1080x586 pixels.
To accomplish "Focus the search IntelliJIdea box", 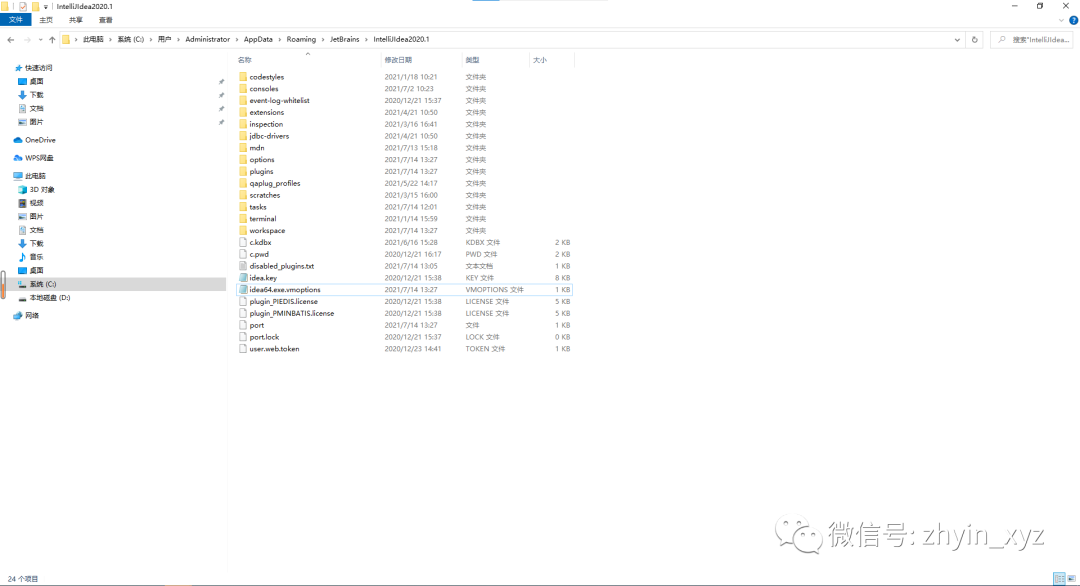I will (x=1031, y=40).
